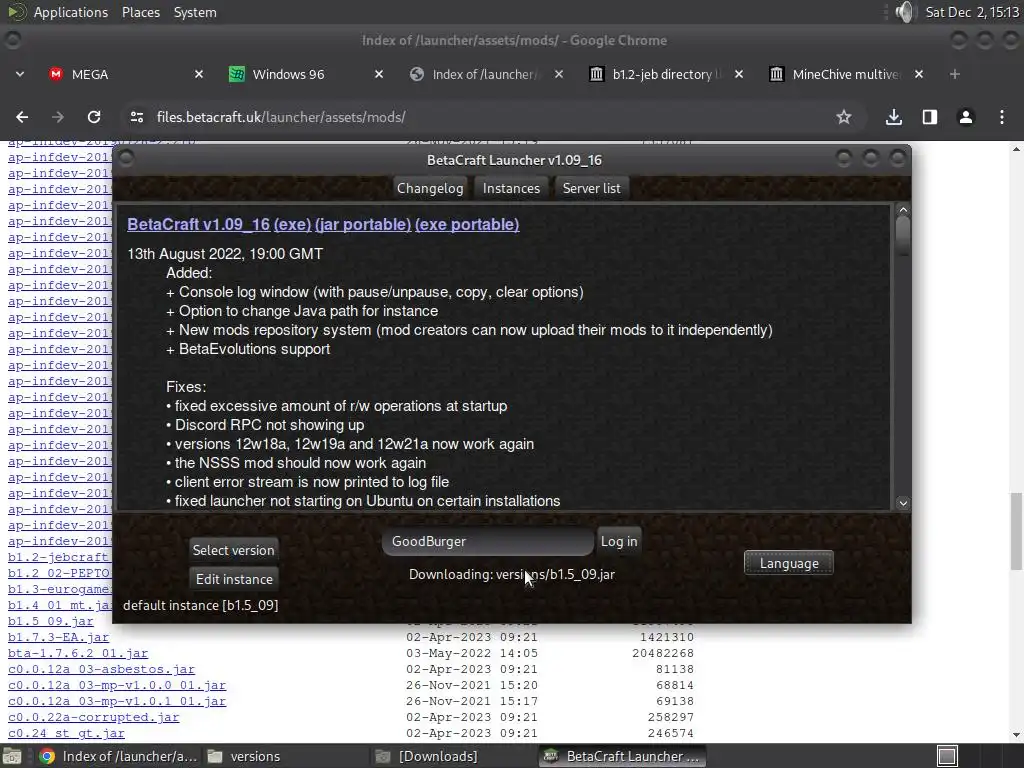Image resolution: width=1024 pixels, height=768 pixels.
Task: Open c0.0.12a_03-asbestos.jar link
Action: tap(101, 669)
